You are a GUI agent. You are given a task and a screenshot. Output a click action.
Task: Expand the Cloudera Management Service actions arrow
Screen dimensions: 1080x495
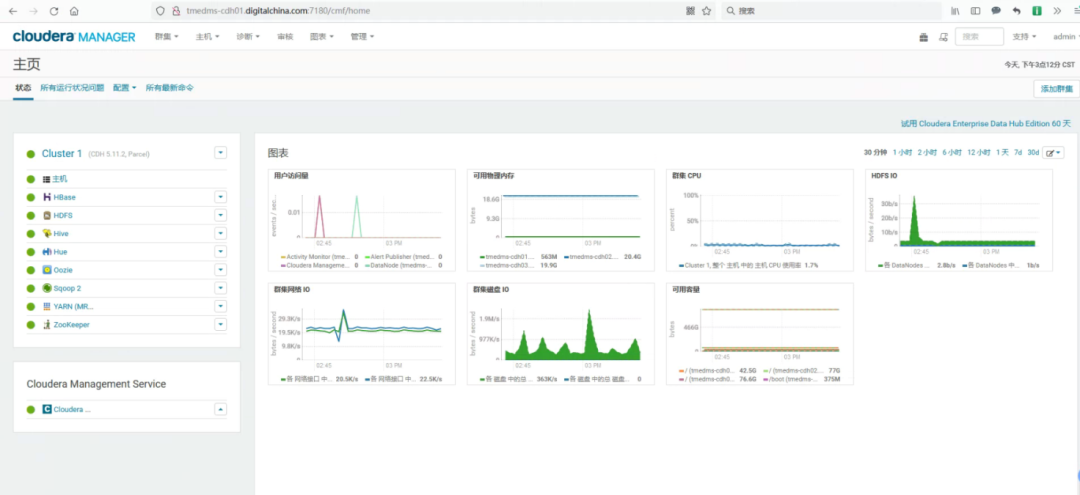[x=221, y=409]
